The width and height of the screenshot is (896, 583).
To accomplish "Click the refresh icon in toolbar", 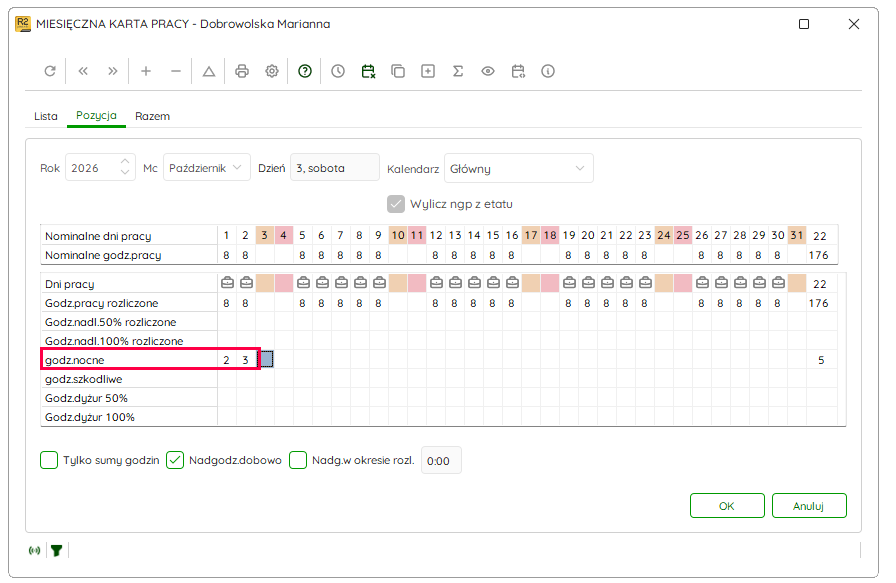I will click(50, 71).
